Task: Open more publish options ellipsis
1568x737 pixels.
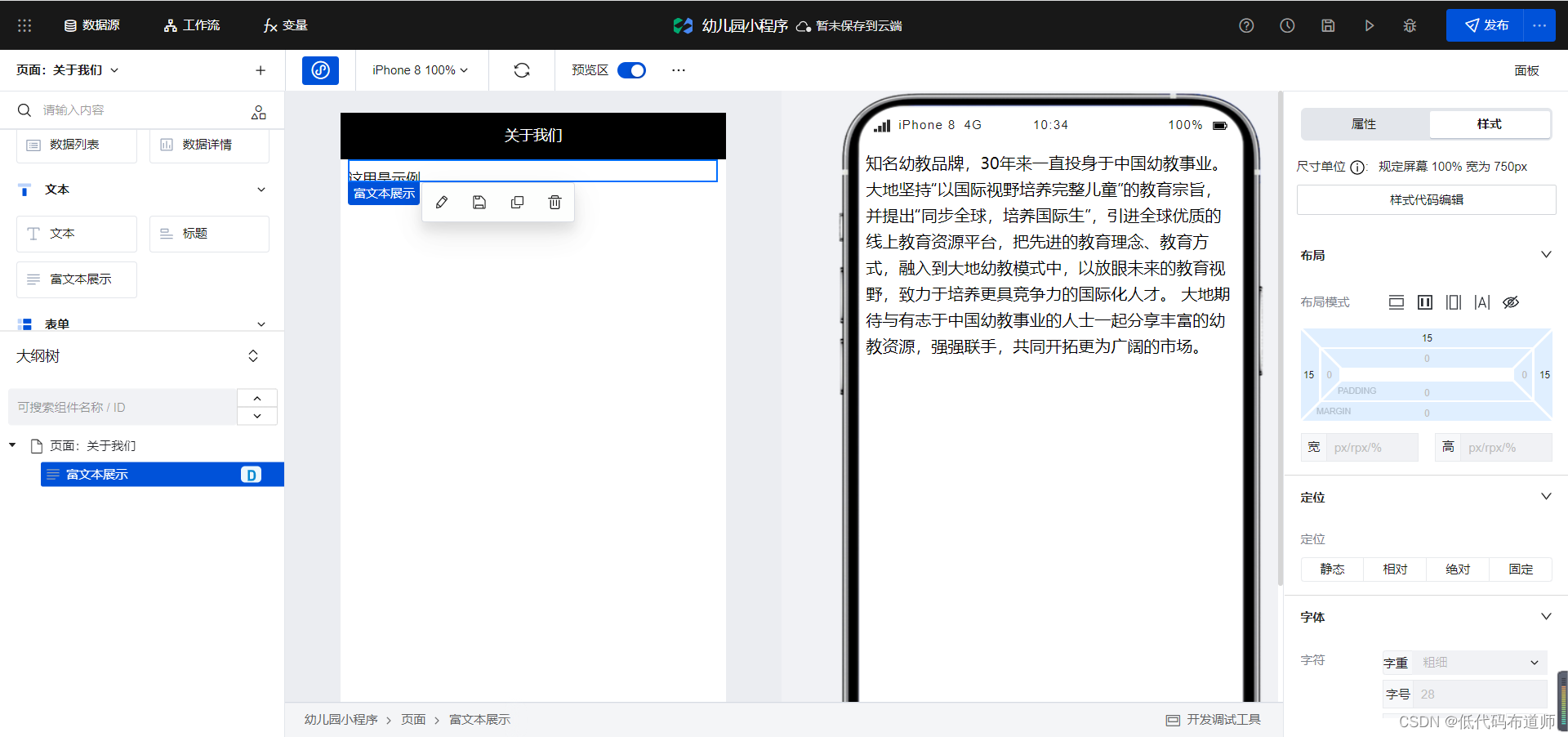Action: (1539, 25)
